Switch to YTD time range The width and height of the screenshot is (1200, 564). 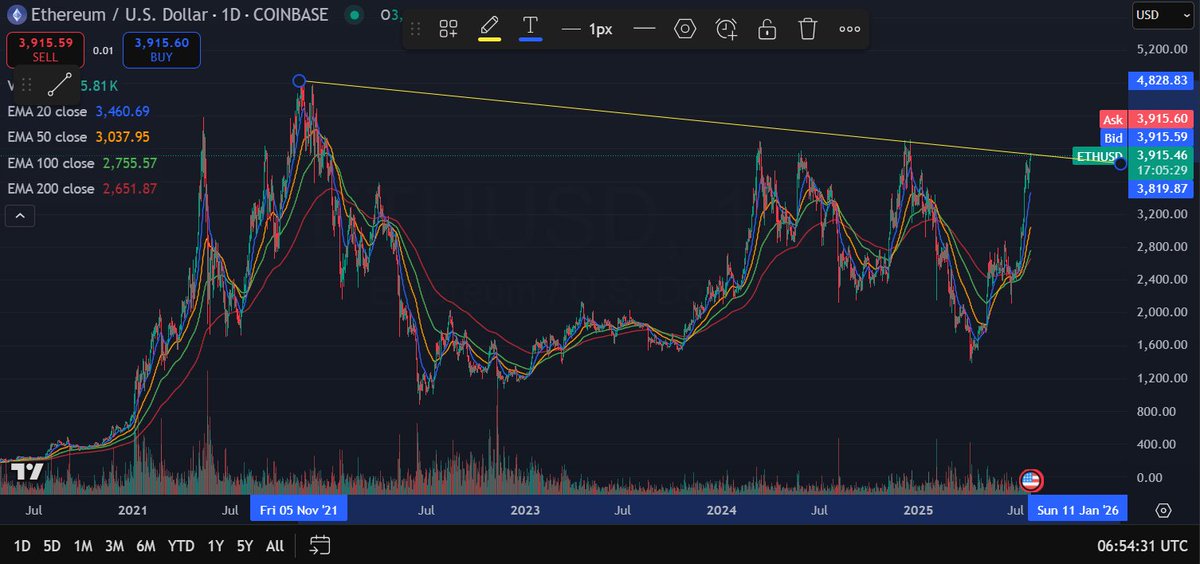tap(181, 546)
